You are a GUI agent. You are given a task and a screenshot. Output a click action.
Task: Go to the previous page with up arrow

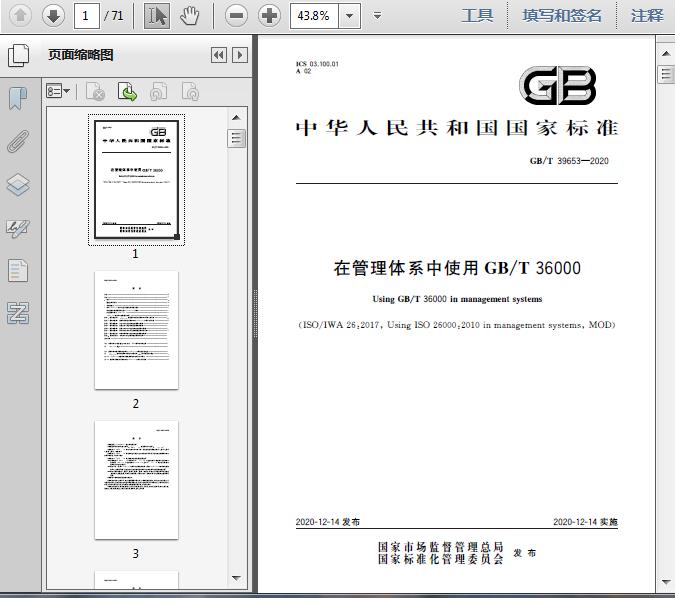pyautogui.click(x=20, y=16)
